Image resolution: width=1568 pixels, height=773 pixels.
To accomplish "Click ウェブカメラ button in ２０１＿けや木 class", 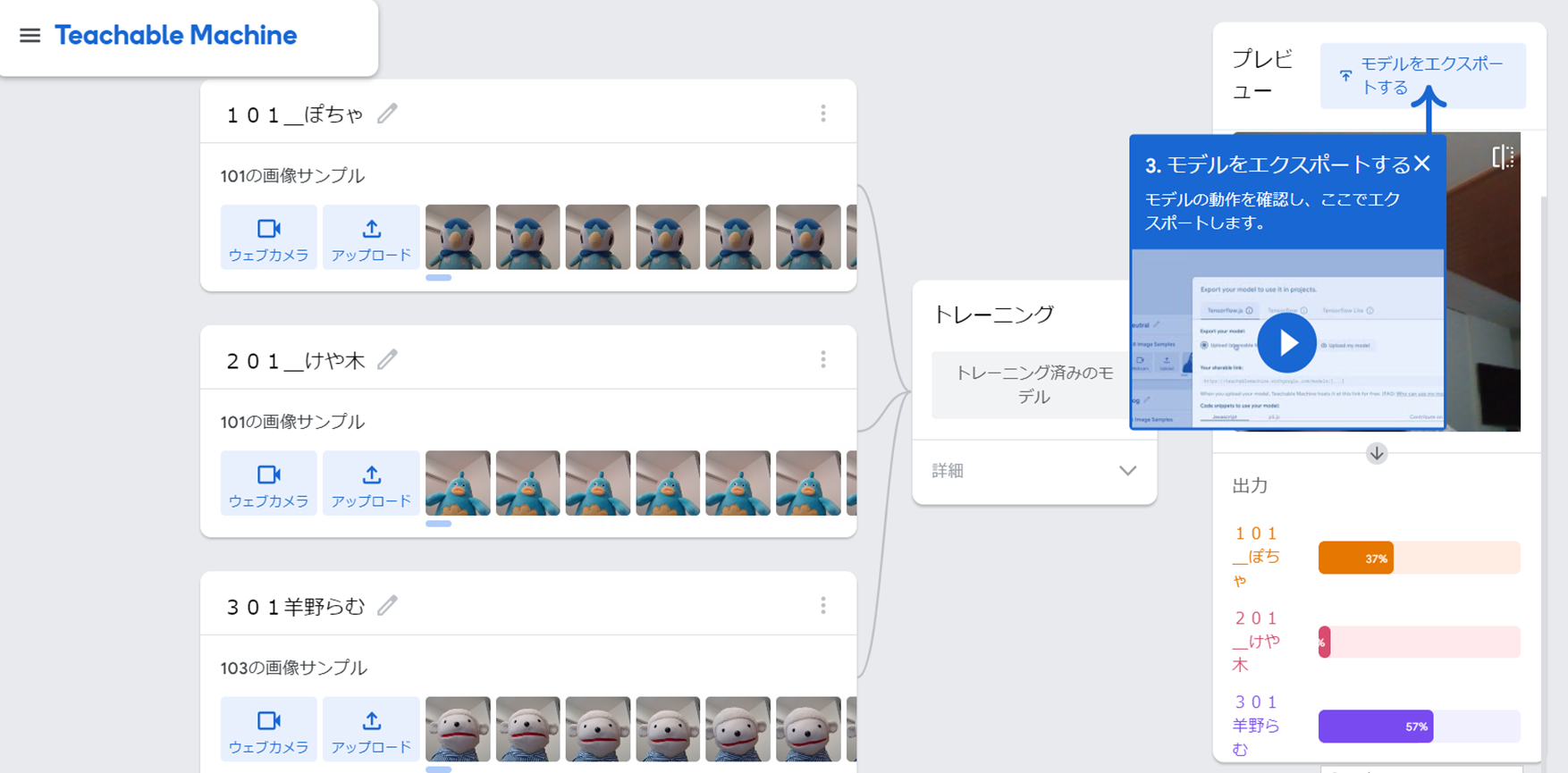I will coord(268,483).
